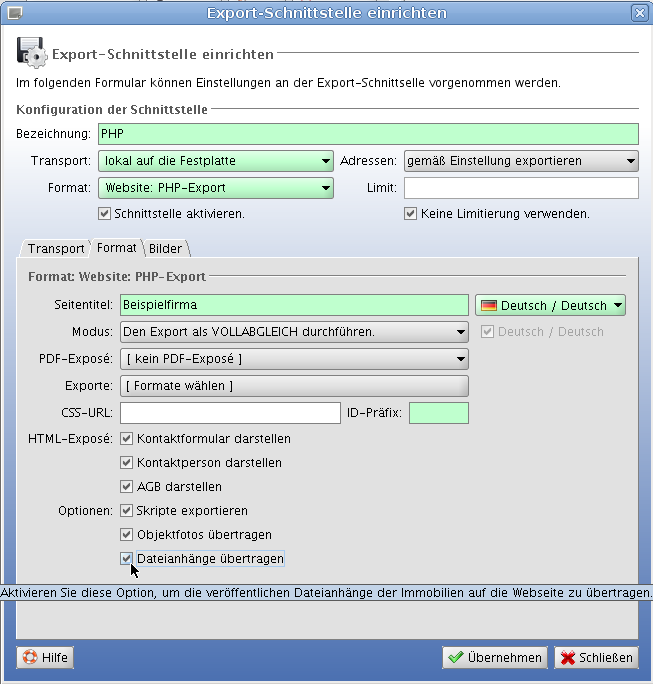Open the Transport dropdown list

pyautogui.click(x=215, y=161)
